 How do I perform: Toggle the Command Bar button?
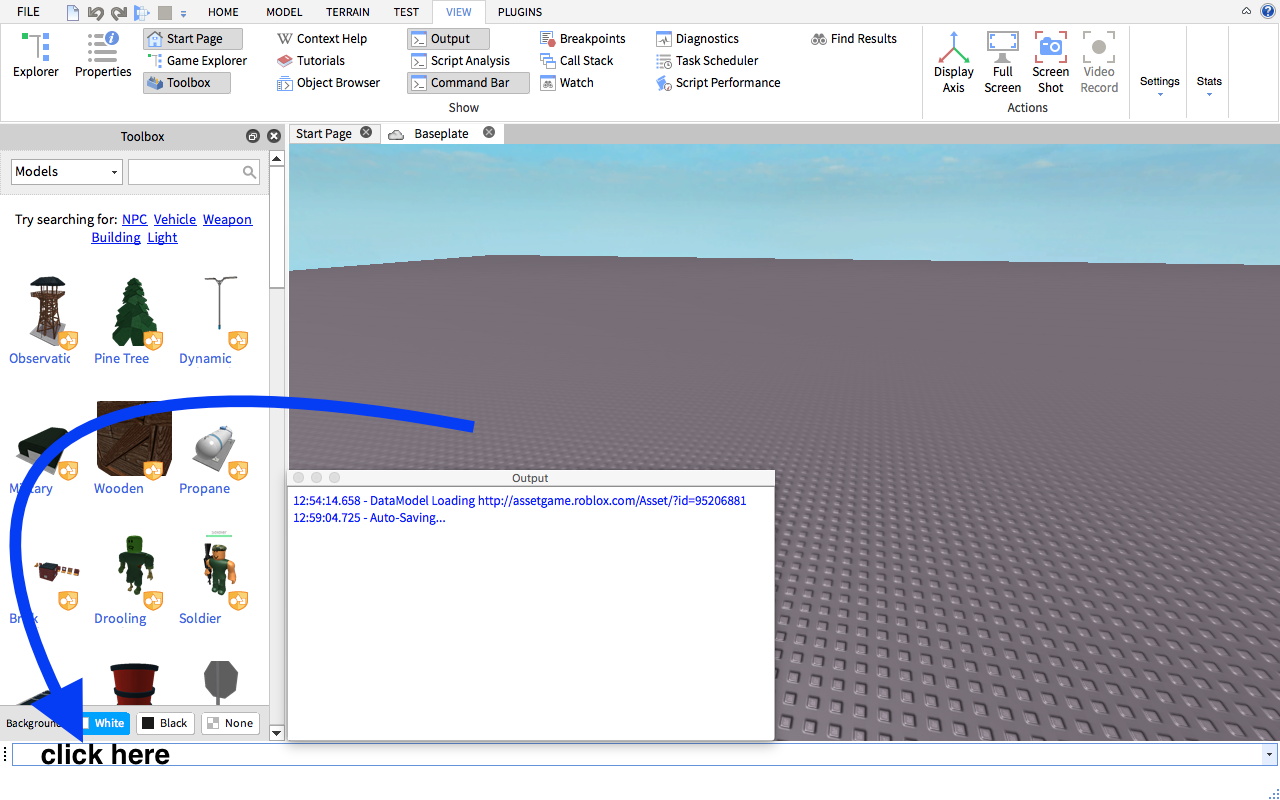click(468, 83)
